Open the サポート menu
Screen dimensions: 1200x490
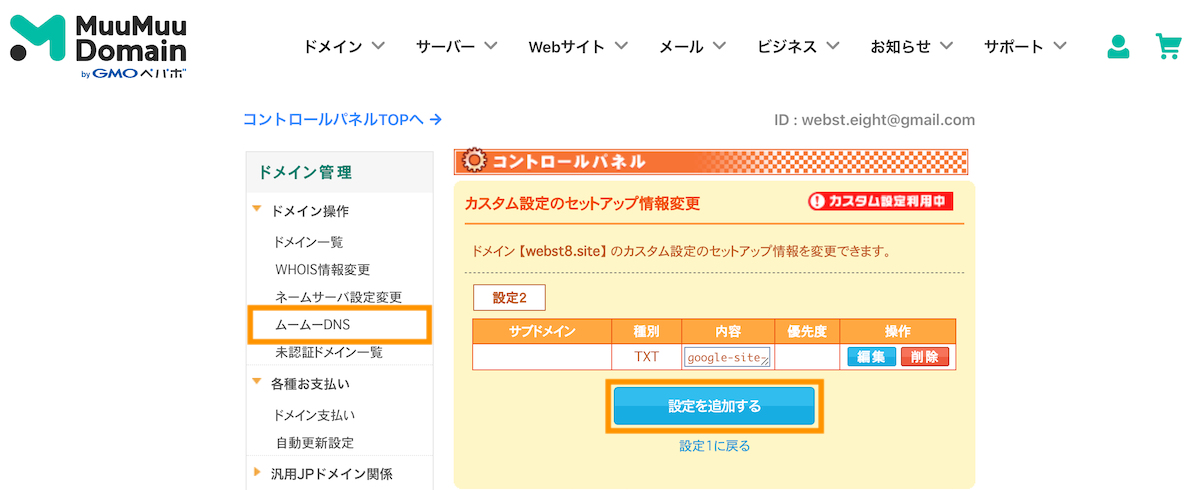point(1025,46)
